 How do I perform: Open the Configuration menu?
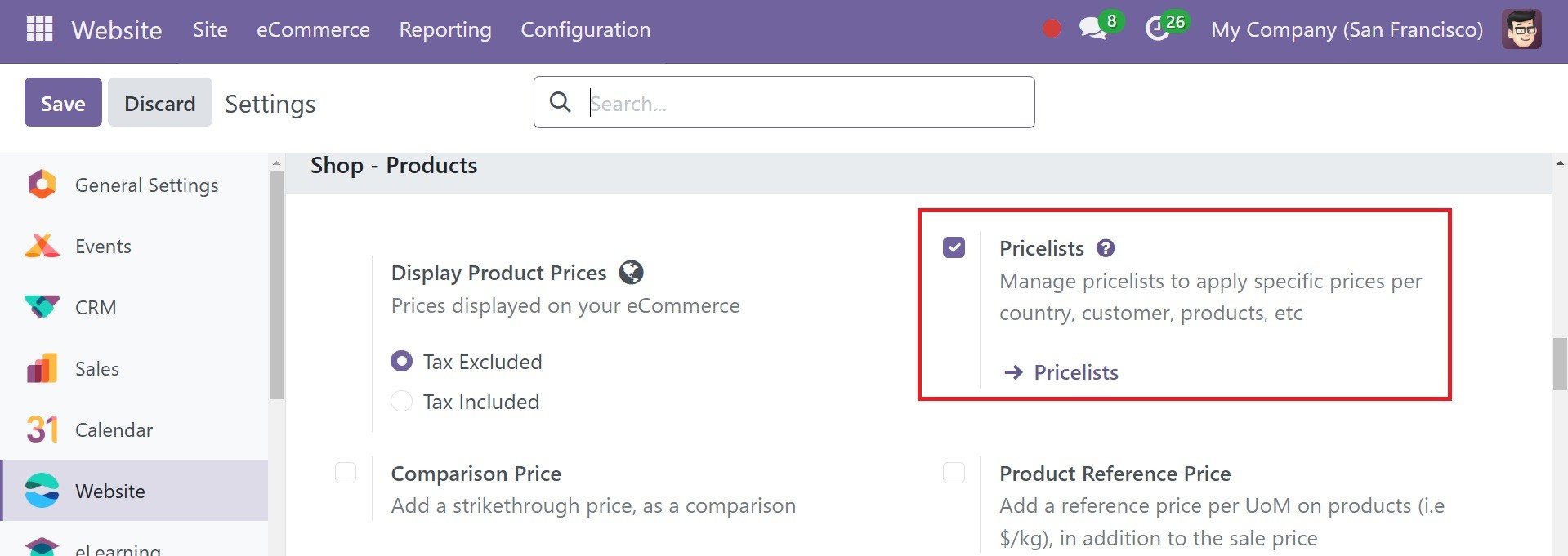click(586, 30)
